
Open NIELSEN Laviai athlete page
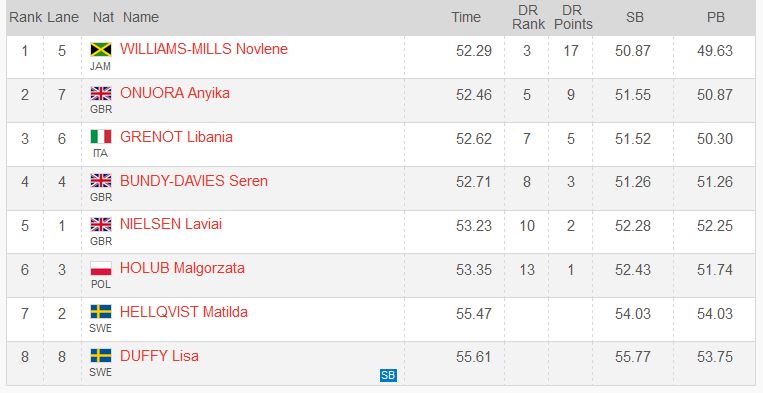point(171,224)
